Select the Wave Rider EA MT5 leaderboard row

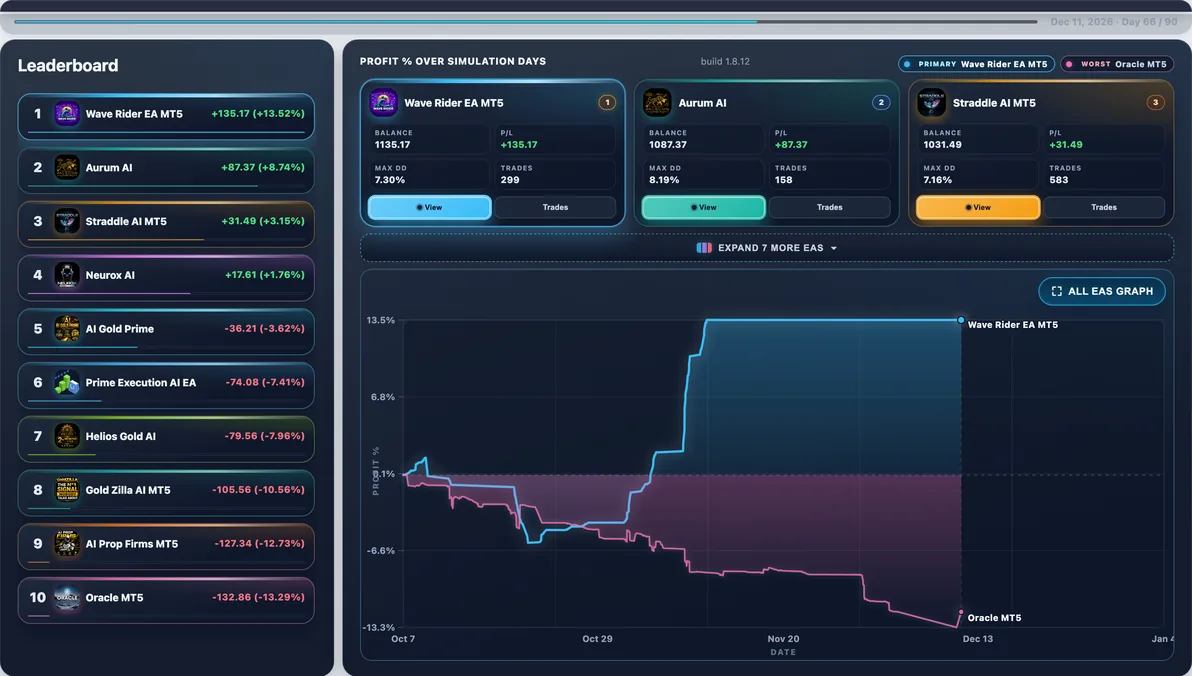click(x=166, y=116)
